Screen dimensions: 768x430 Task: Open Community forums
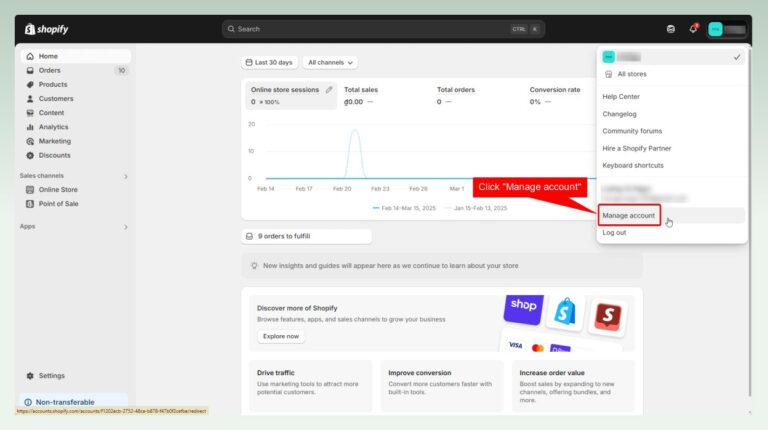point(632,131)
